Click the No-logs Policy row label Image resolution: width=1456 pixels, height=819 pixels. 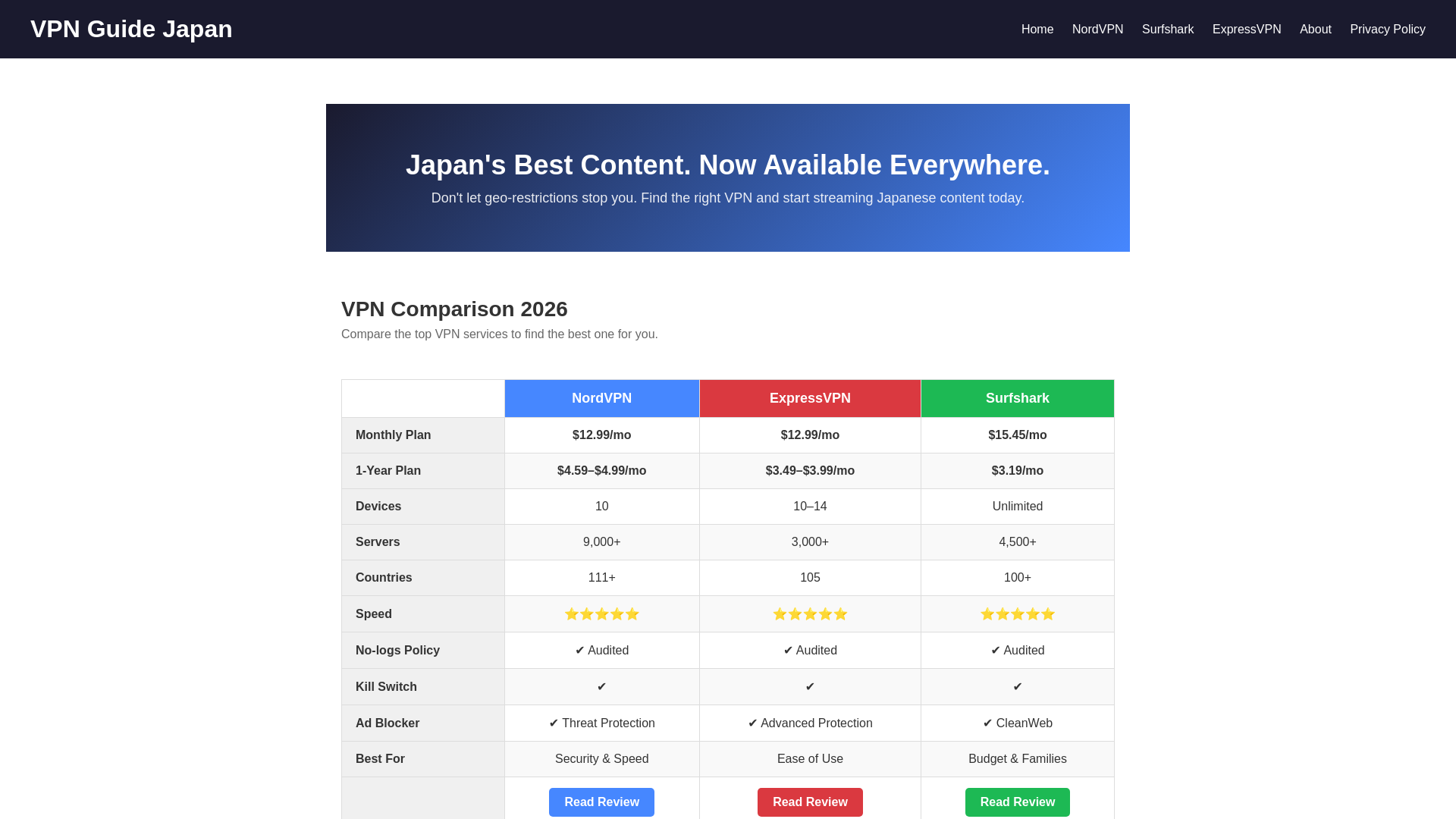(x=423, y=651)
